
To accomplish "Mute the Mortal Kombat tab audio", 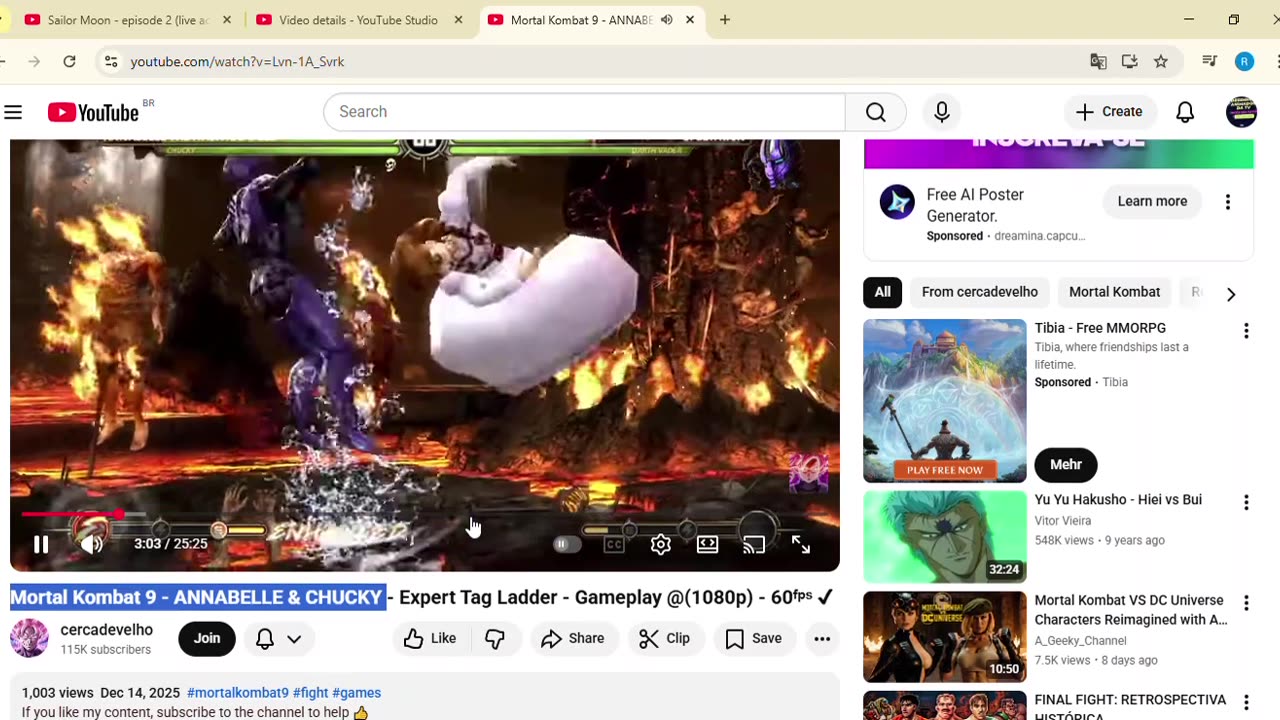I will click(x=666, y=20).
